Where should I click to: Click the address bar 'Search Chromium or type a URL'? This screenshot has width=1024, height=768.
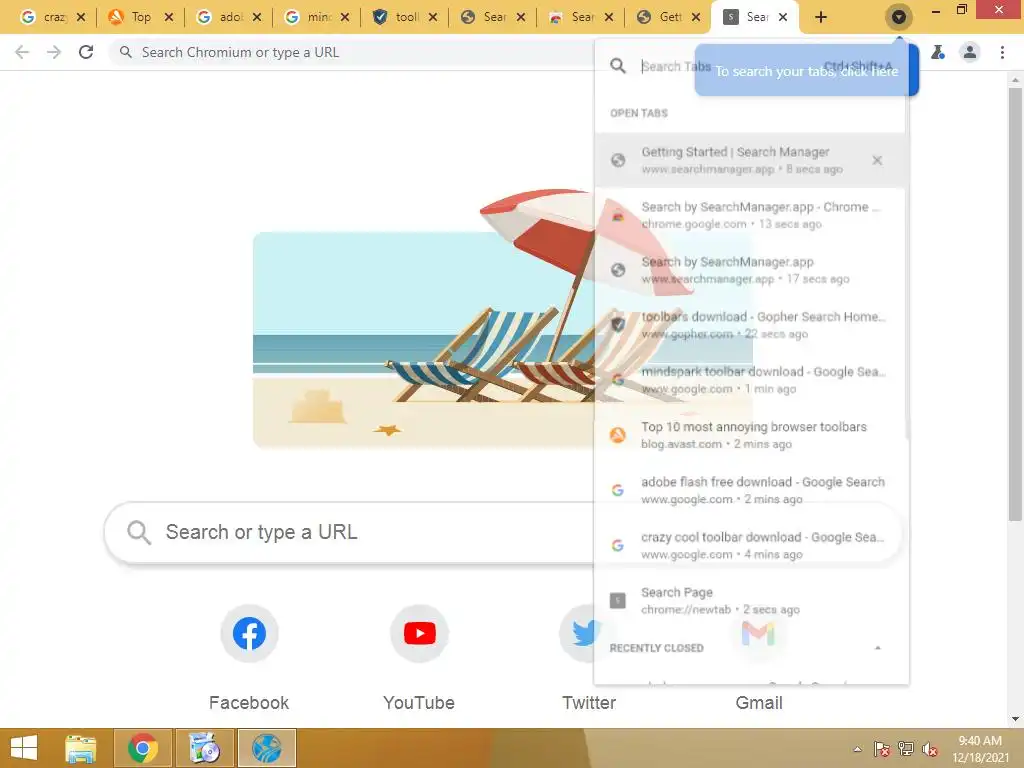[353, 52]
